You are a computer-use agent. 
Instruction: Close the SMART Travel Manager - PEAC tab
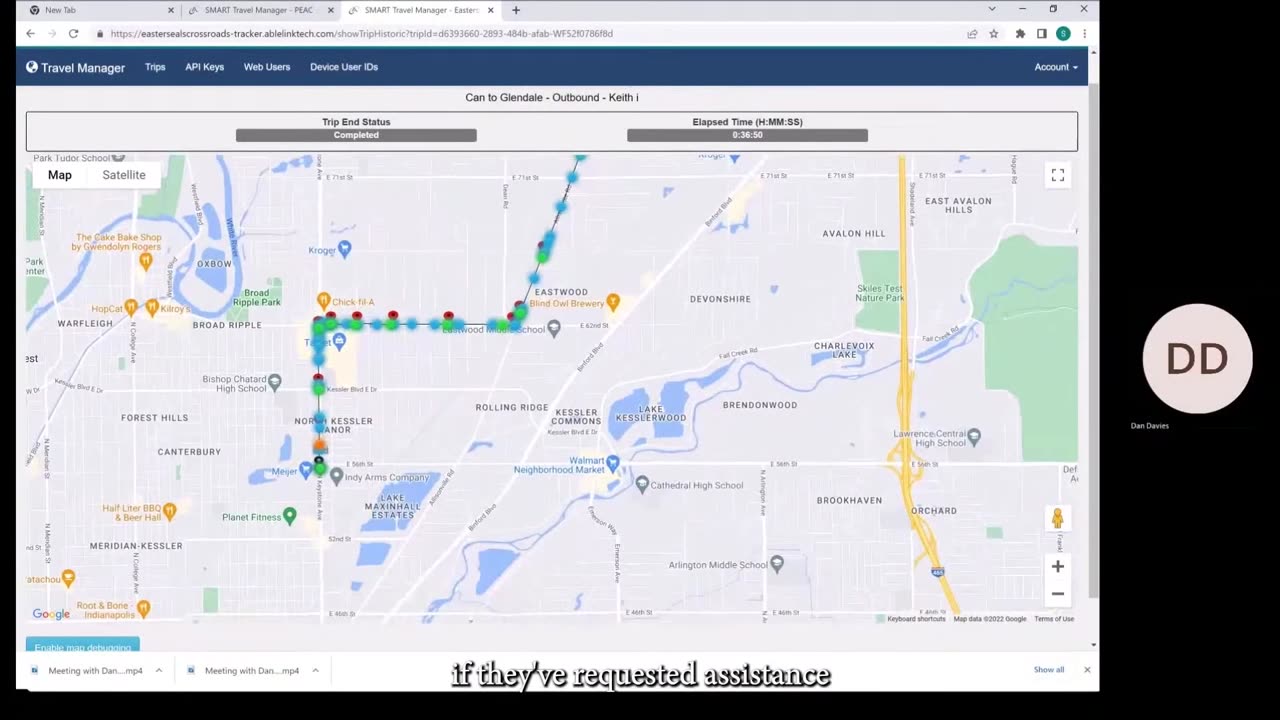pyautogui.click(x=331, y=10)
